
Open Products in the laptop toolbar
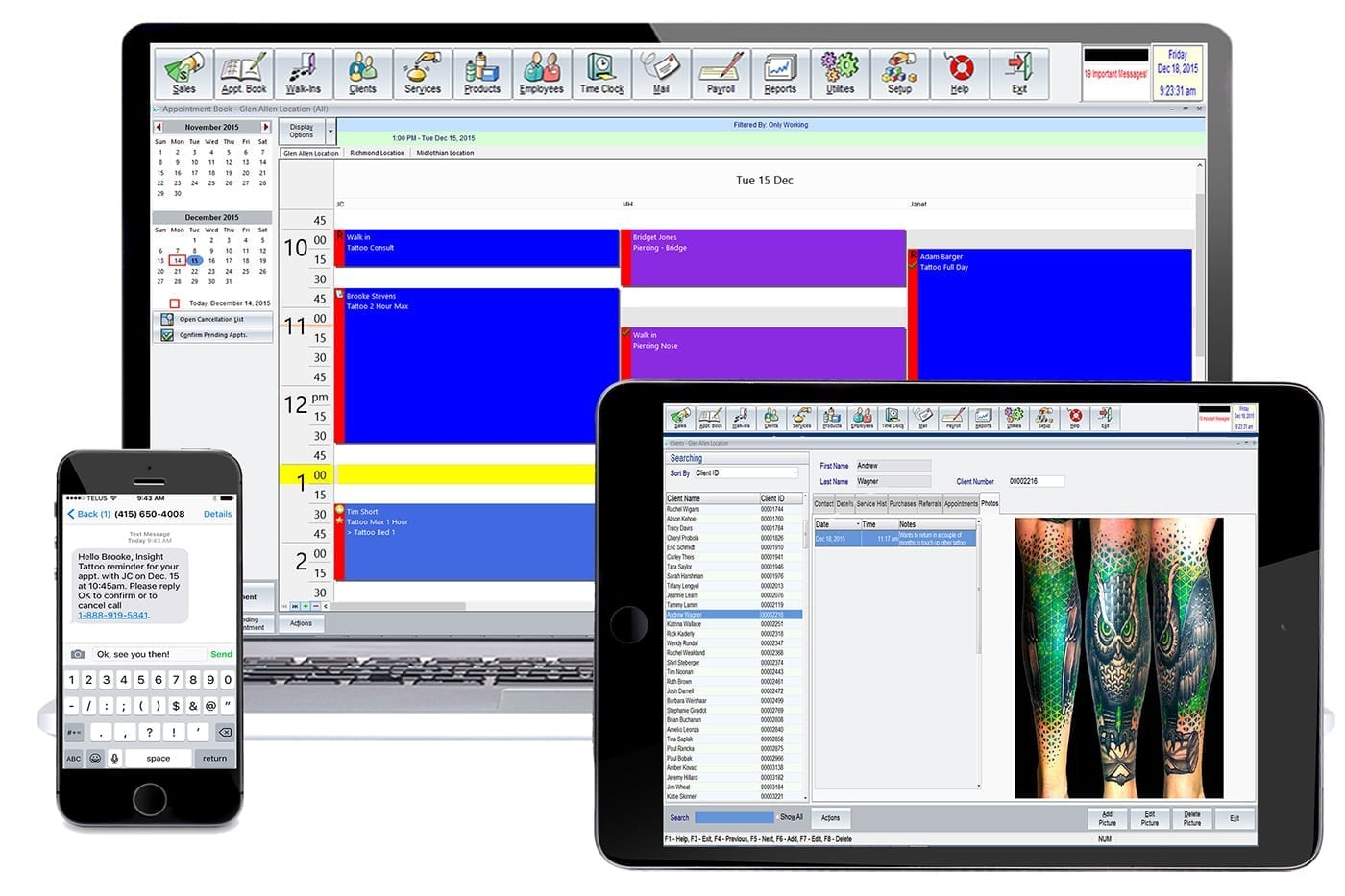[x=482, y=74]
